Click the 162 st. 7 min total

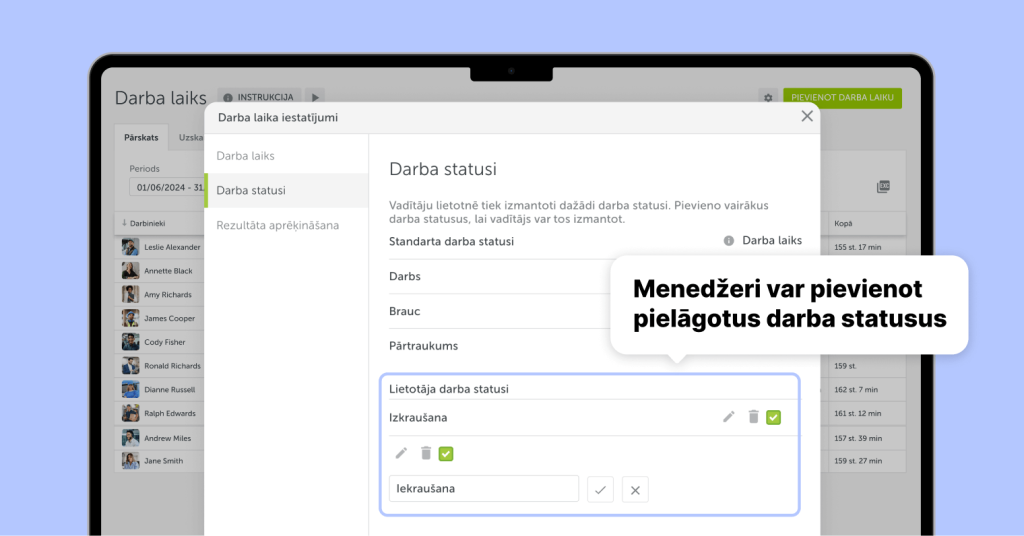coord(856,390)
